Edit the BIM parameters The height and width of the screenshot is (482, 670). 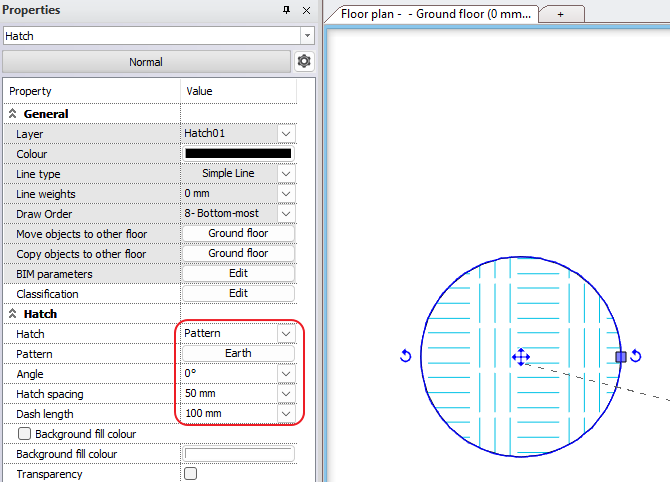tap(238, 274)
